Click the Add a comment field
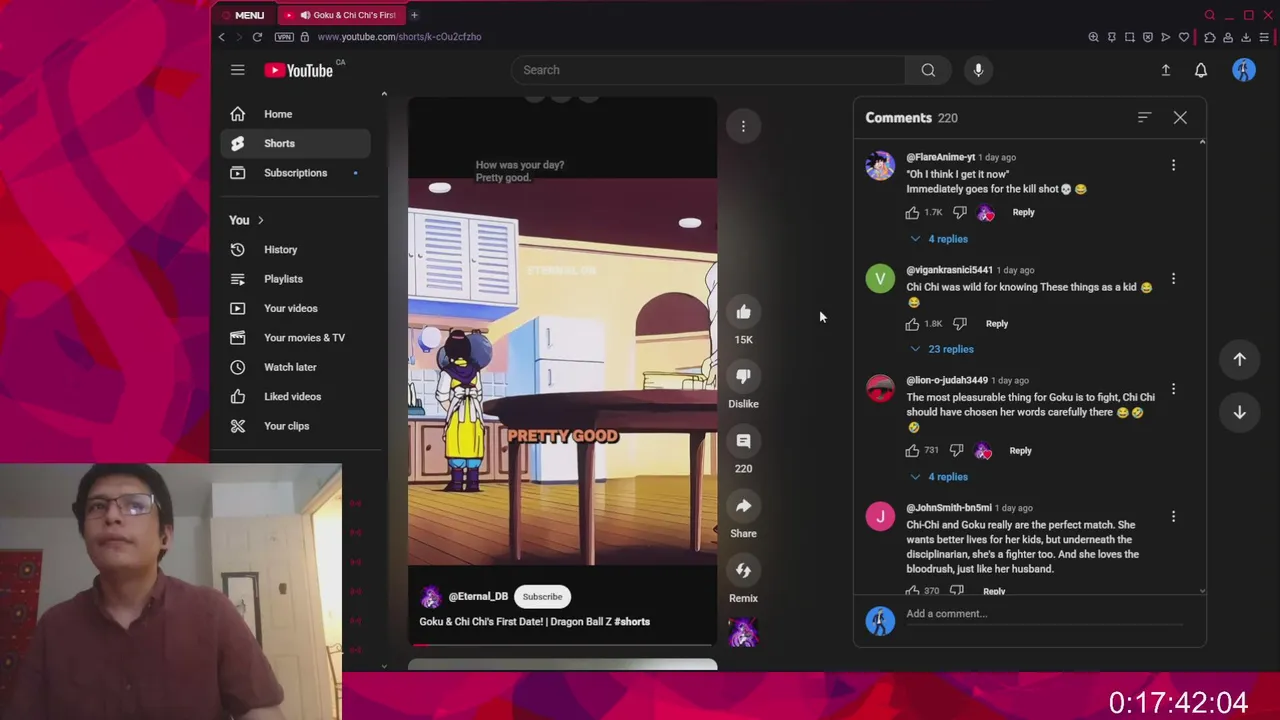Image resolution: width=1280 pixels, height=720 pixels. coord(1043,614)
